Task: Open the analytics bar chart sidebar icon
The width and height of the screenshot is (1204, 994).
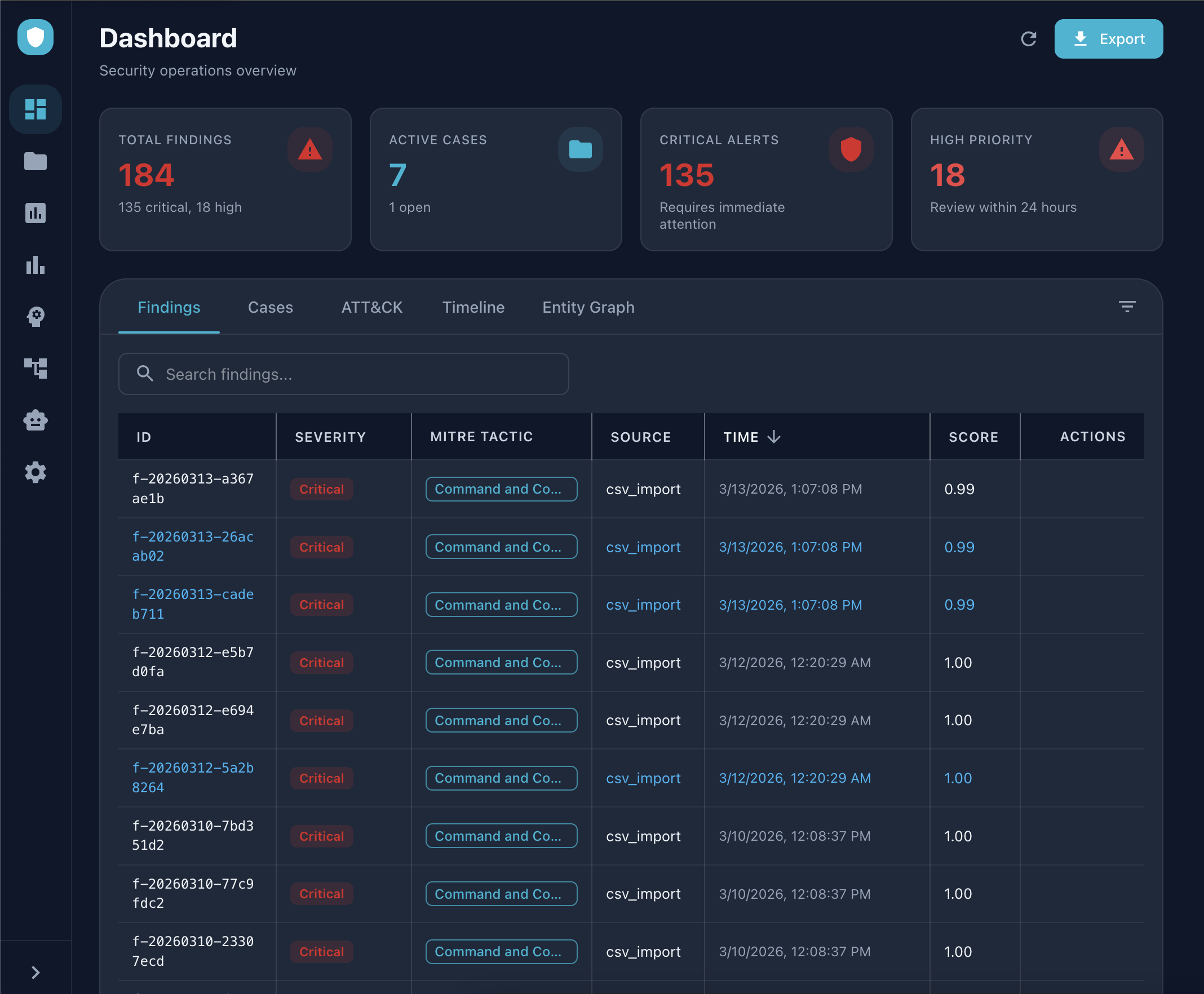Action: pos(36,265)
